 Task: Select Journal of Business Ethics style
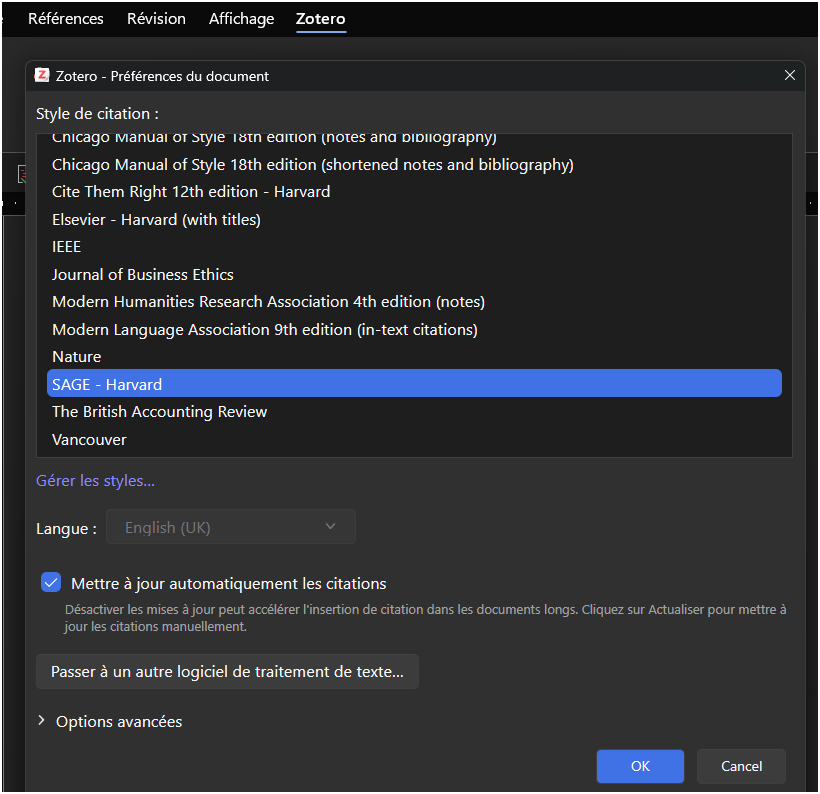414,275
